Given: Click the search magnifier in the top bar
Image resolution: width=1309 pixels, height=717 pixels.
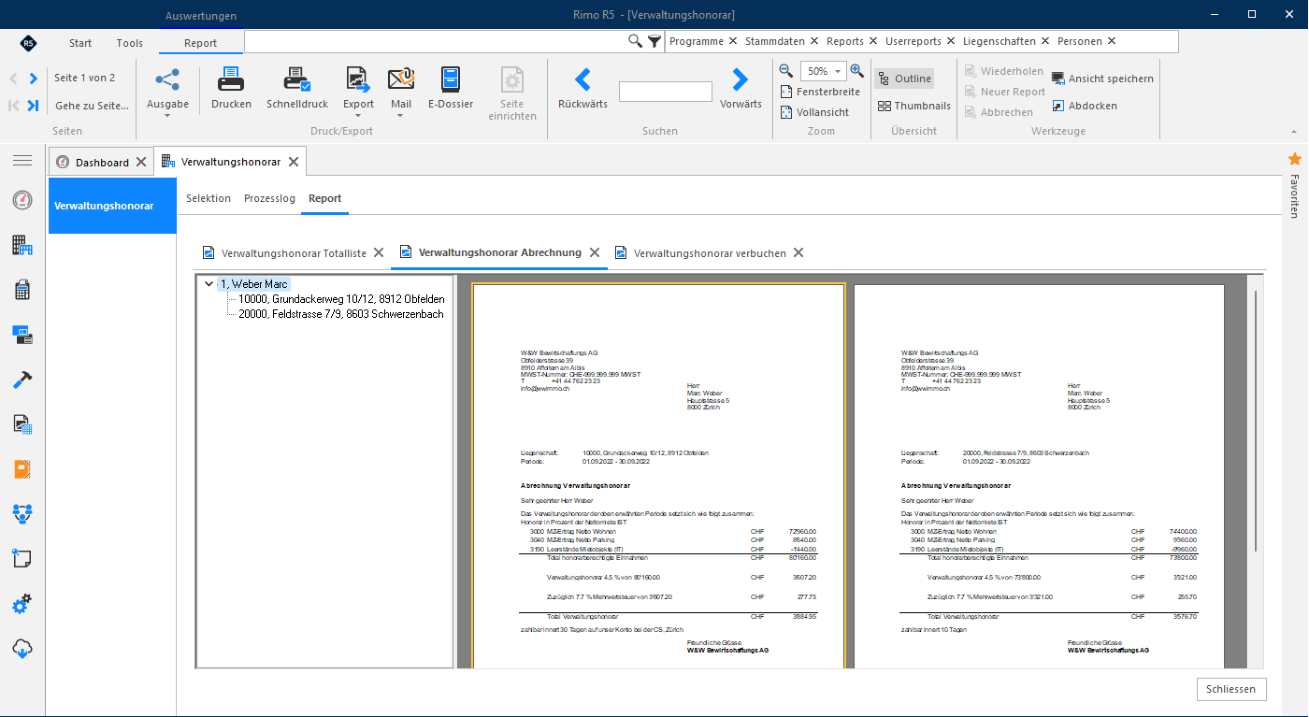Looking at the screenshot, I should tap(635, 41).
